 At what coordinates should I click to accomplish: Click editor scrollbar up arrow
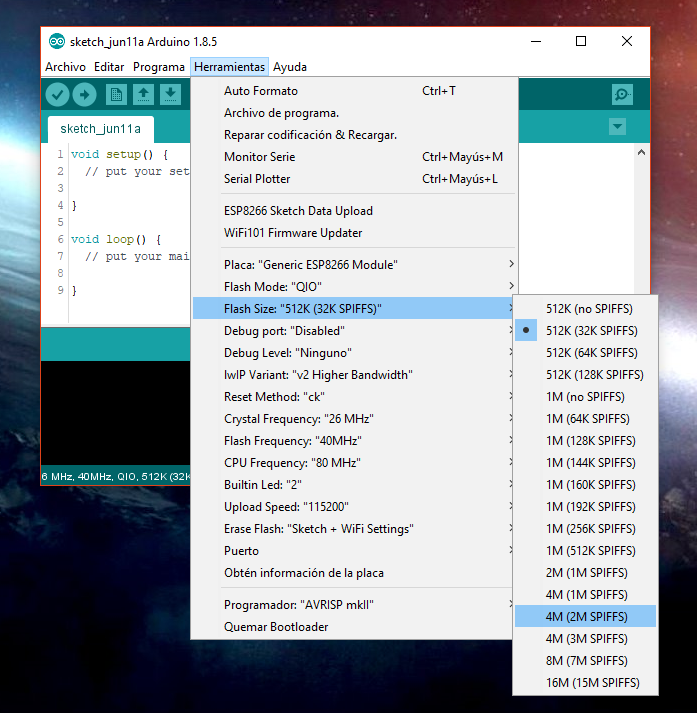[x=642, y=152]
